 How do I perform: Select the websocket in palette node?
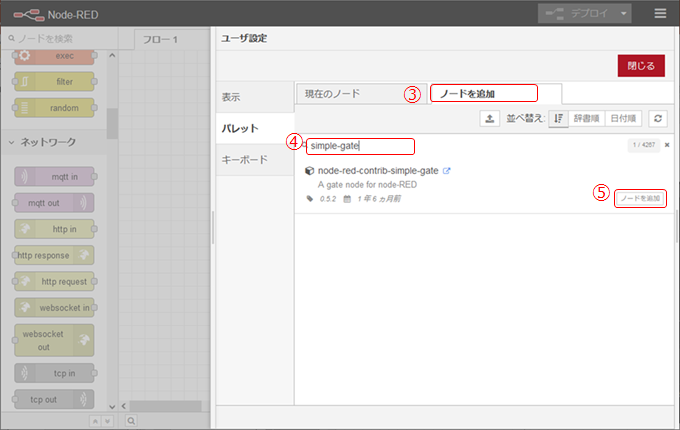pyautogui.click(x=55, y=306)
